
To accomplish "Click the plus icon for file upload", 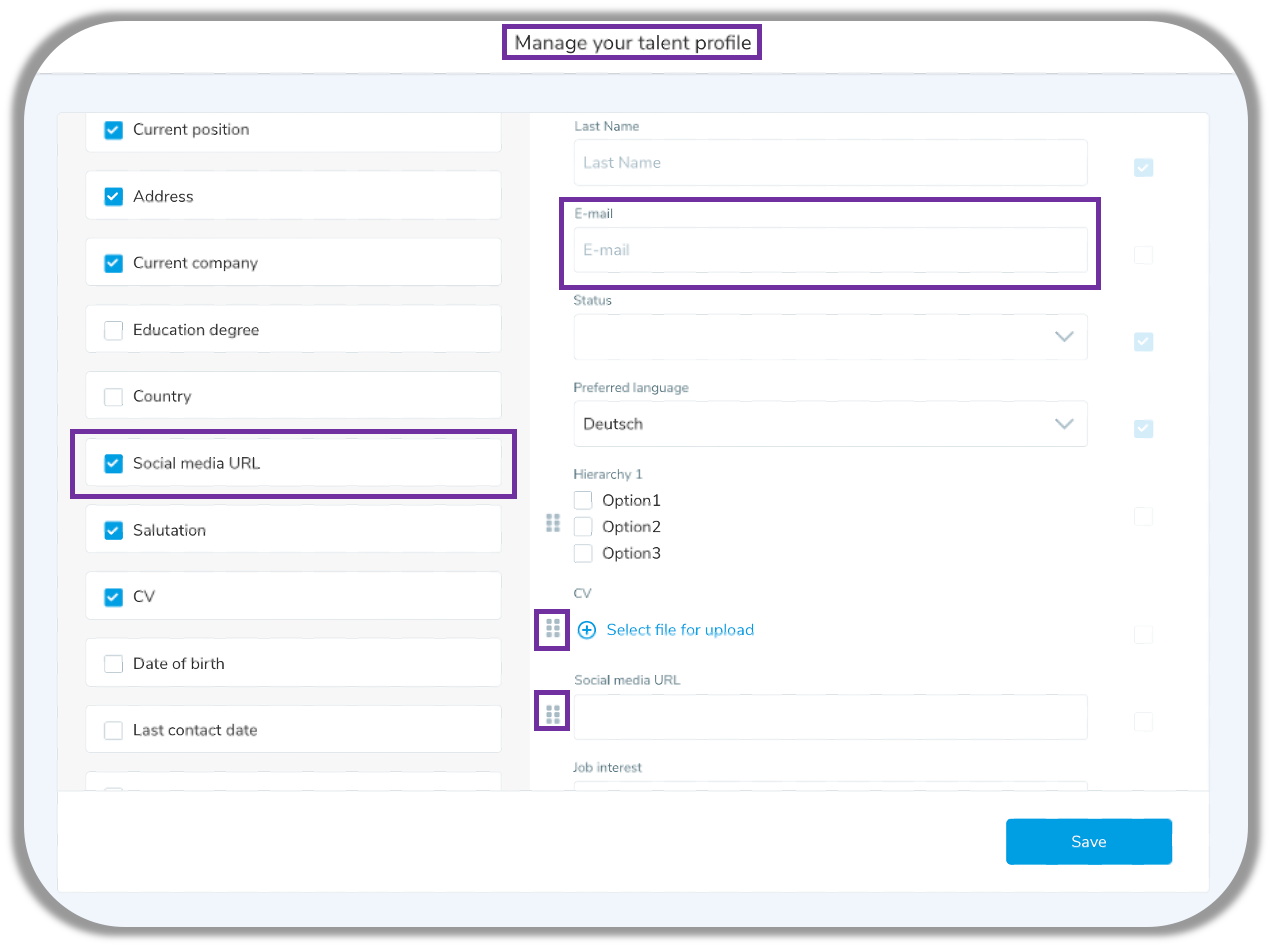I will (587, 630).
